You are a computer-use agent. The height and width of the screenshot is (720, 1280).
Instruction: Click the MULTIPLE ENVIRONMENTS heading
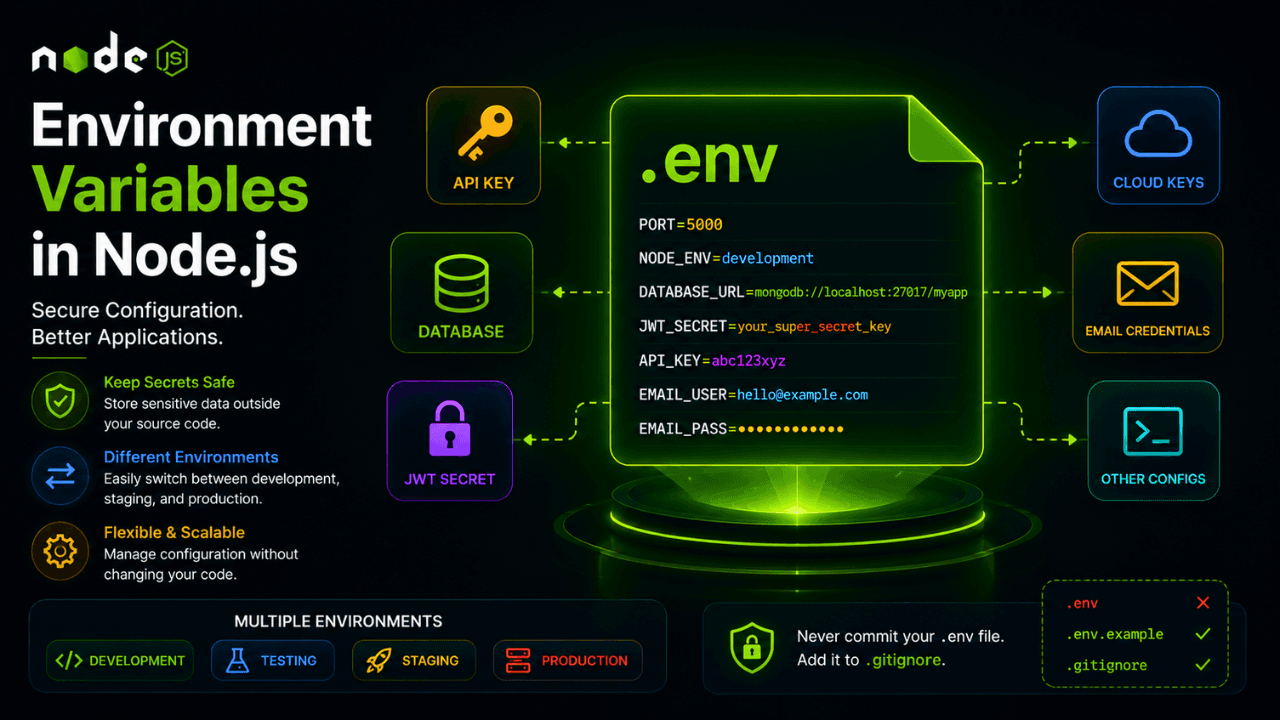[338, 621]
